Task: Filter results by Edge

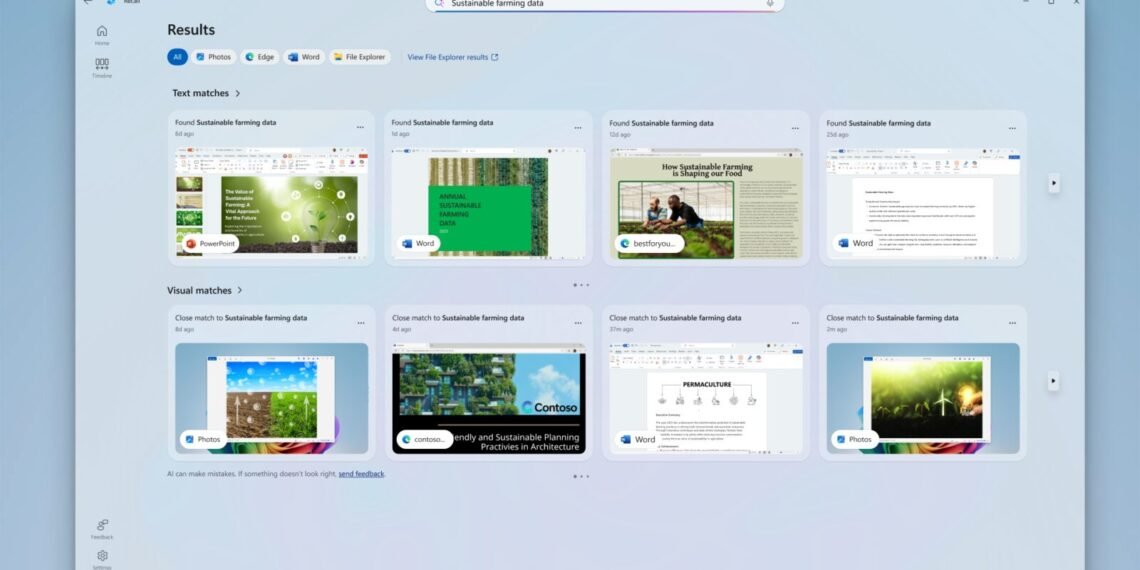Action: click(260, 57)
